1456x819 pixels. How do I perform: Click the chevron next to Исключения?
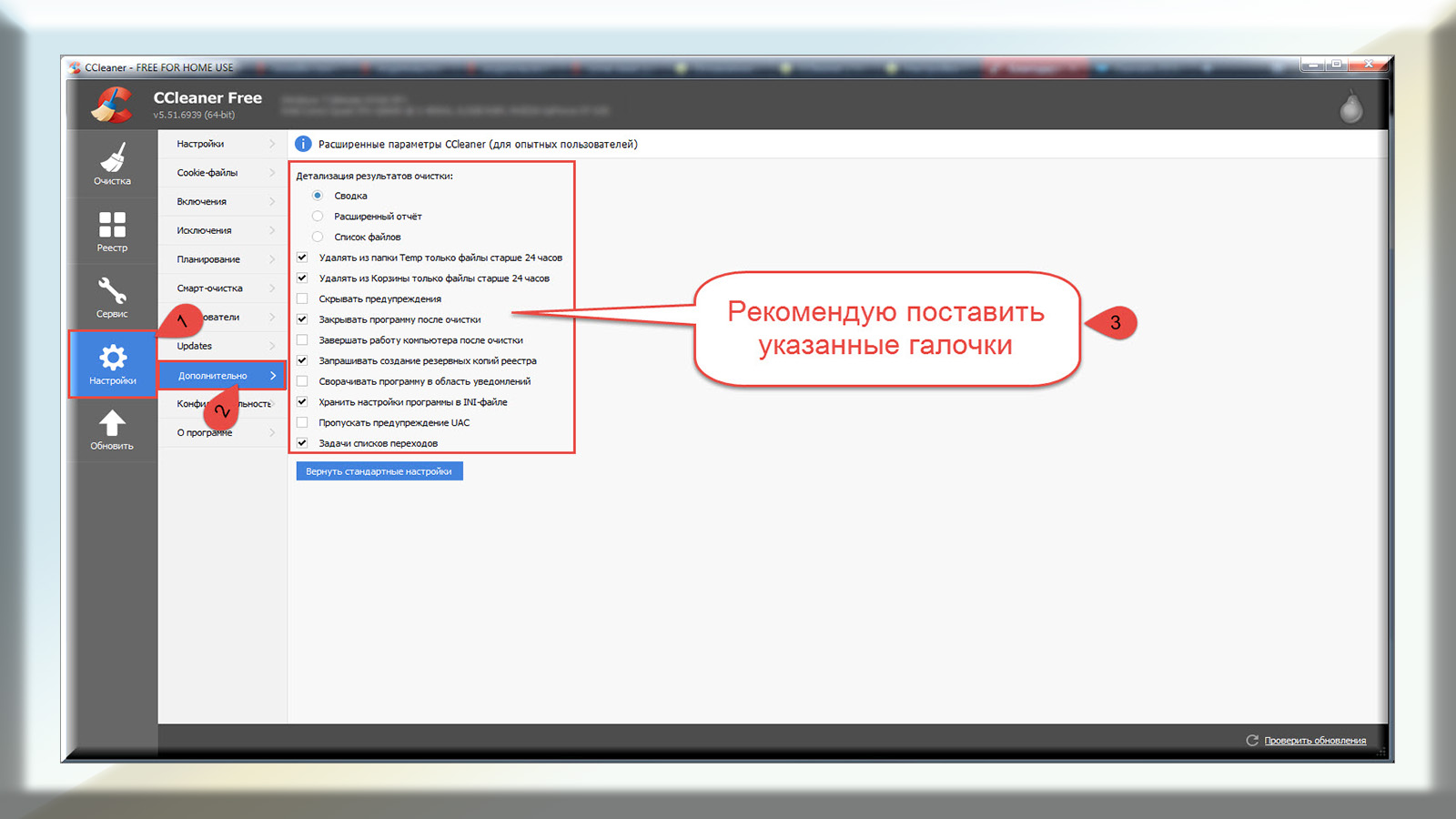(x=272, y=230)
